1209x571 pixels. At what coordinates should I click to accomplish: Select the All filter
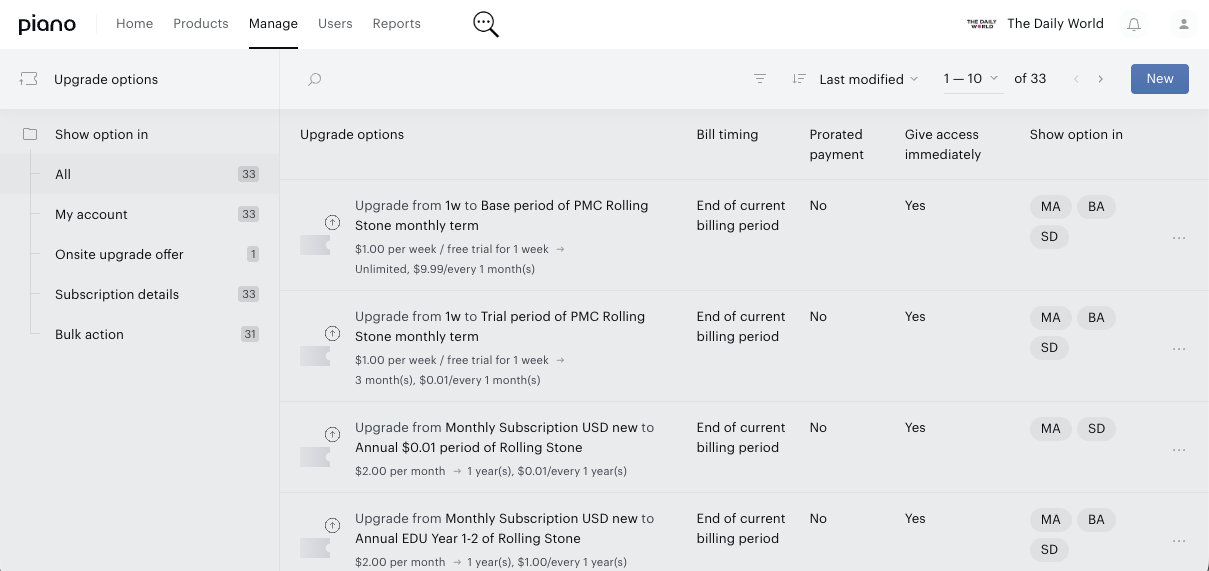[140, 174]
